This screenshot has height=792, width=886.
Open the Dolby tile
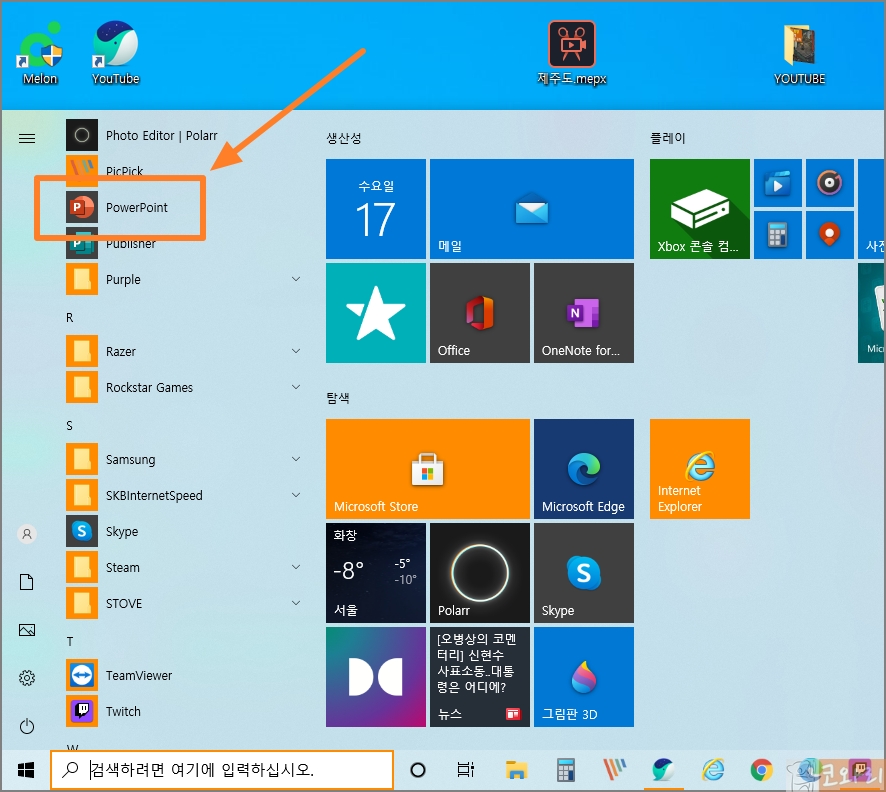376,676
